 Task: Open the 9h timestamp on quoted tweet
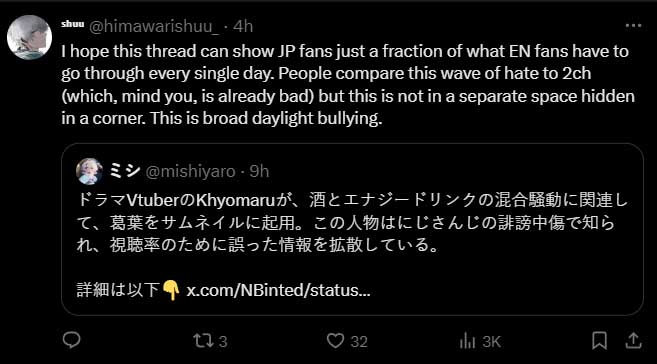tap(259, 171)
